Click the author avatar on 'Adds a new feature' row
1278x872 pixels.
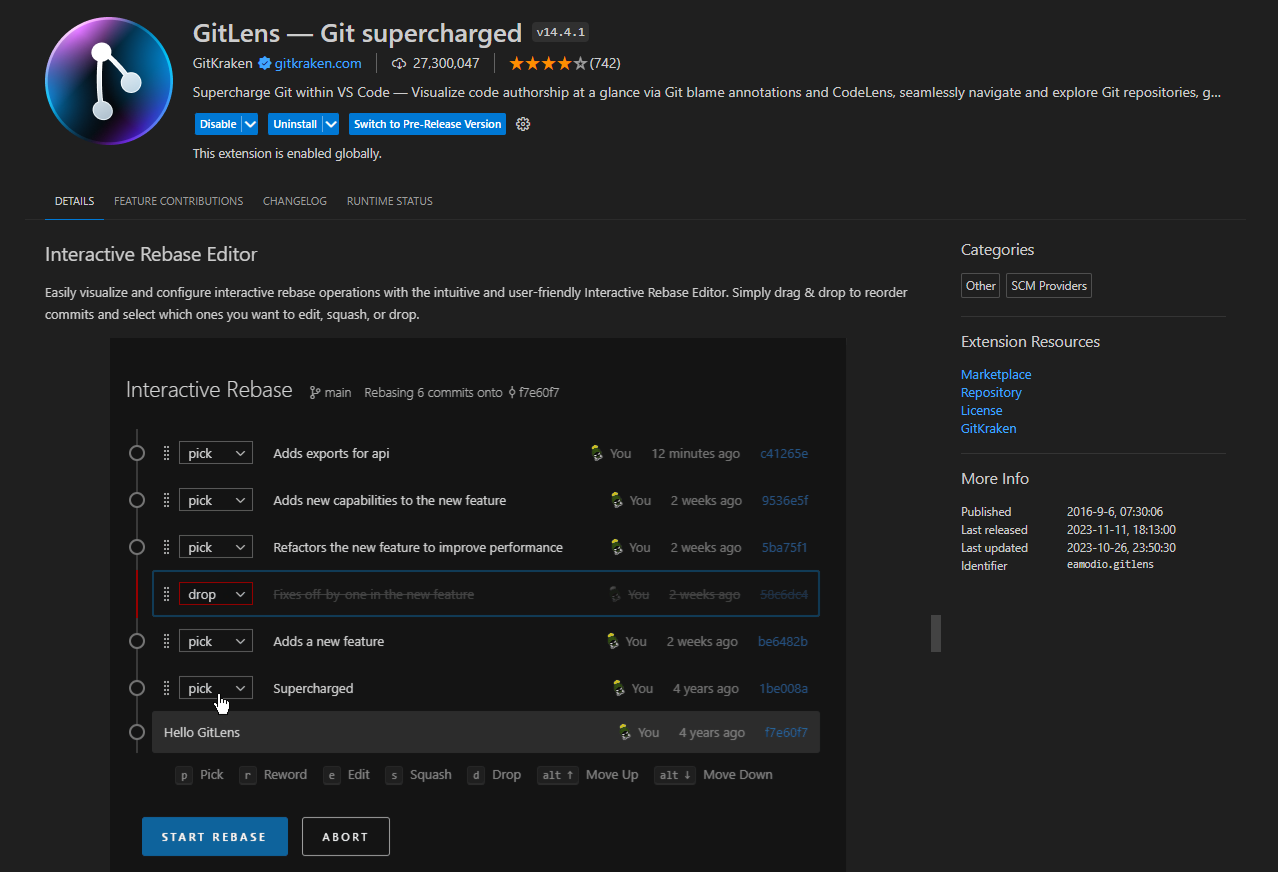tap(613, 641)
